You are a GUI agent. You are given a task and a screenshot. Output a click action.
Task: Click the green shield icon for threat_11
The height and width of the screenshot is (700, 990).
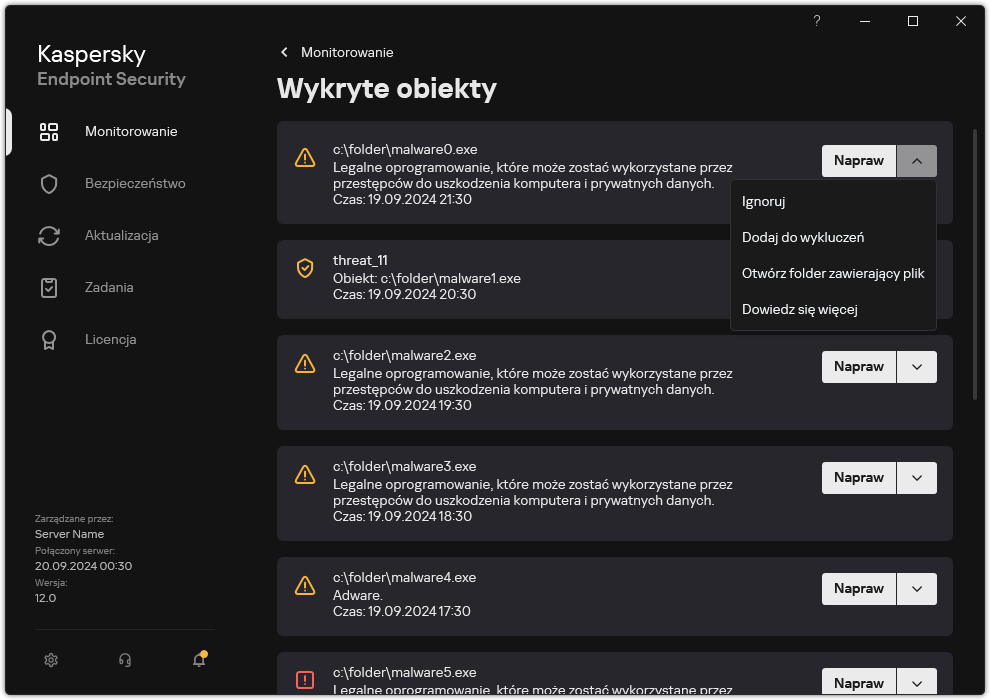pos(305,268)
